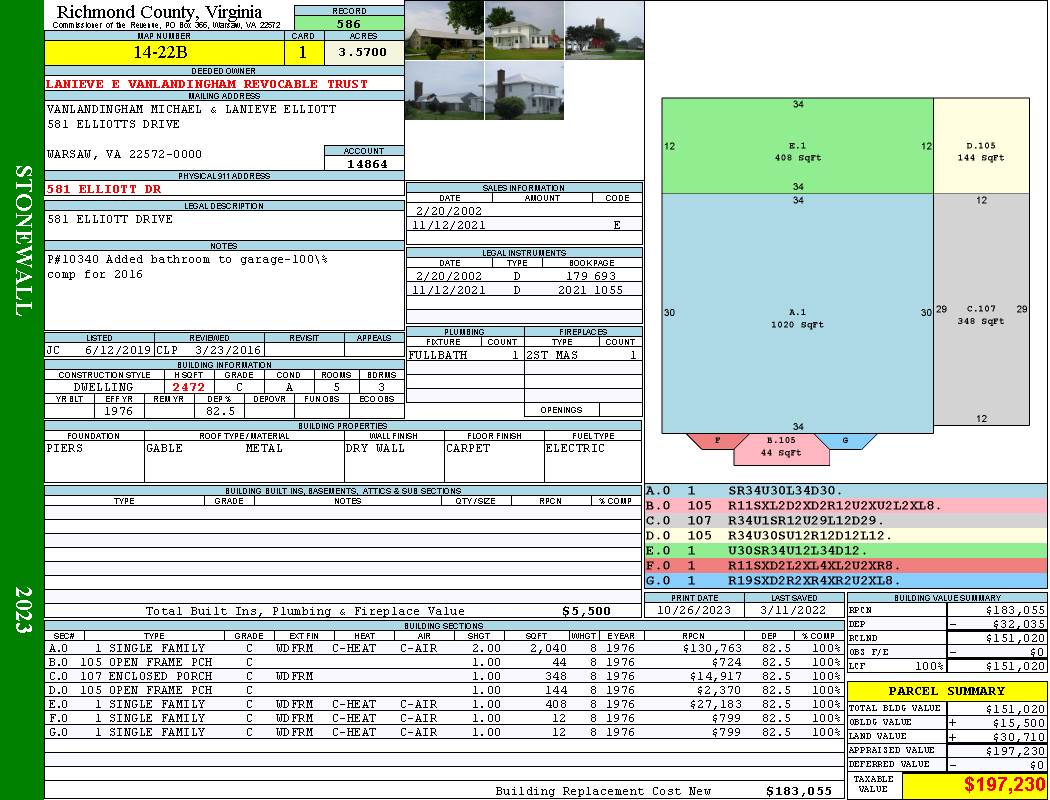This screenshot has height=800, width=1050.
Task: Click the blue G.0 sketch code row
Action: click(846, 580)
